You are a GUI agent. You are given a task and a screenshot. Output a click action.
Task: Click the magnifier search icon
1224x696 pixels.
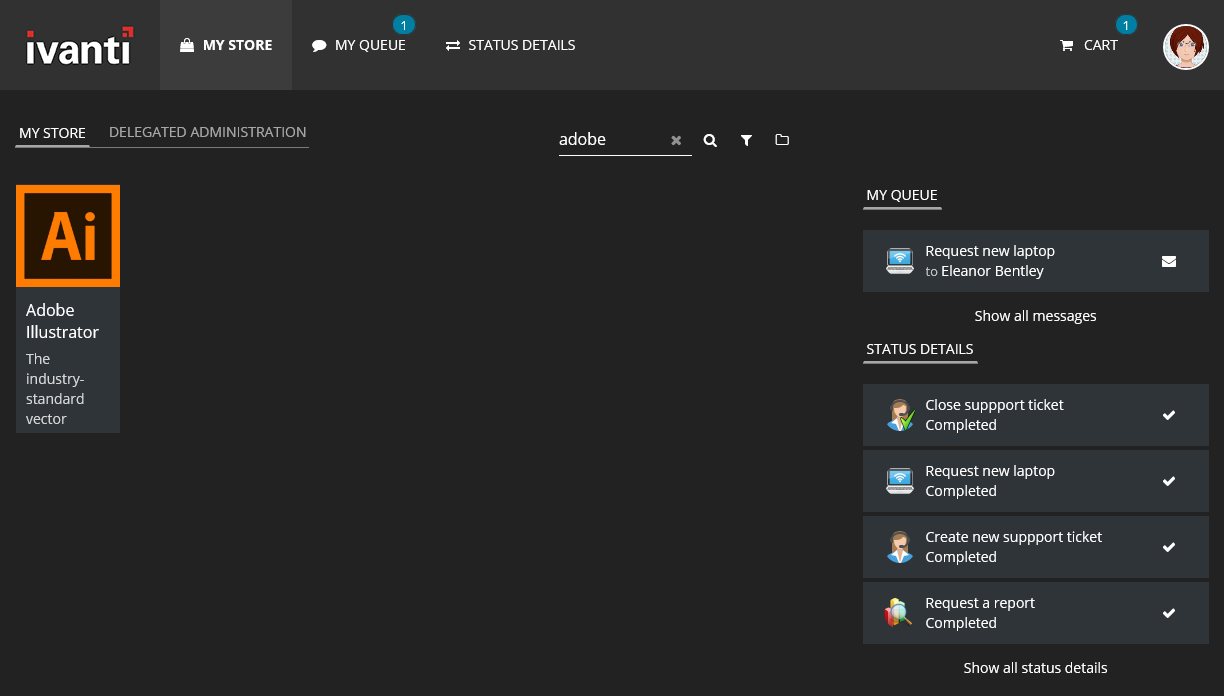[710, 141]
